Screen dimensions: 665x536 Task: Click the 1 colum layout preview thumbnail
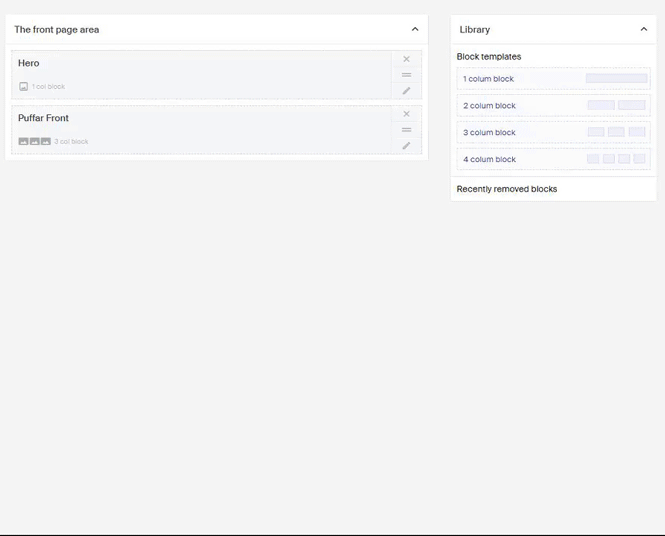tap(616, 78)
